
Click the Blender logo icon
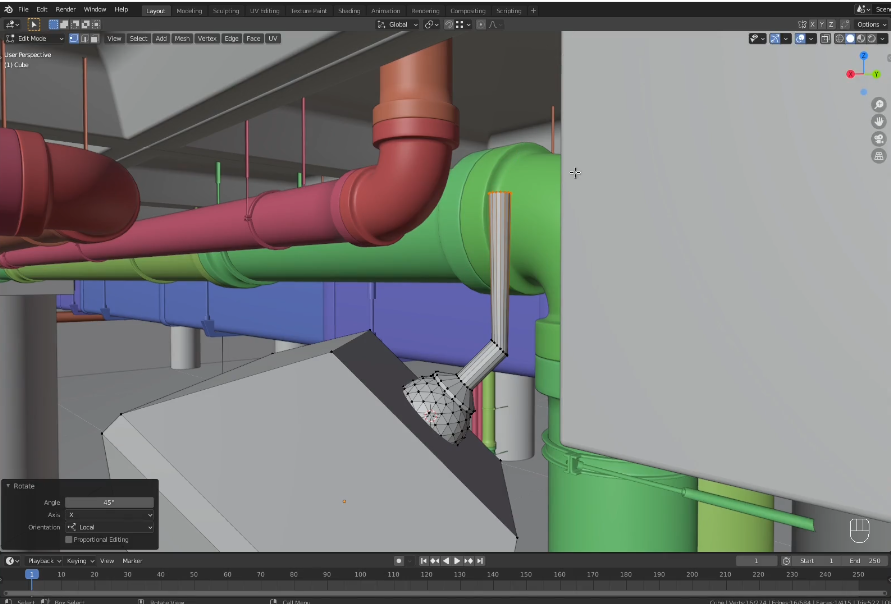click(8, 10)
